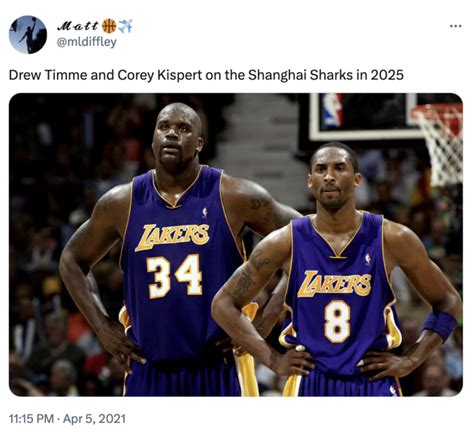Click the small NBA logo on jersey 8

(x=368, y=259)
